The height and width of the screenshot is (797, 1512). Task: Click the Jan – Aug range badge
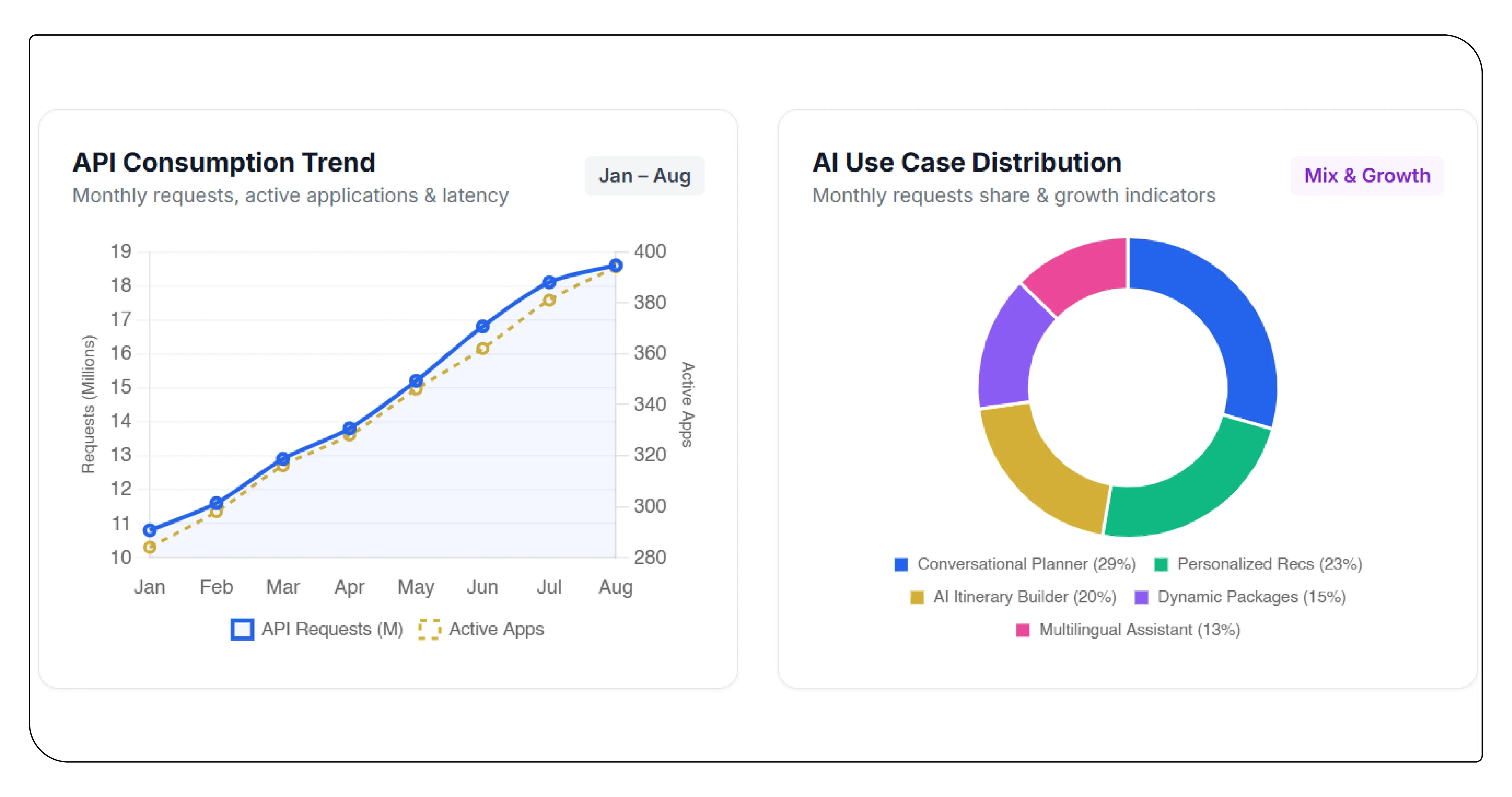coord(644,176)
